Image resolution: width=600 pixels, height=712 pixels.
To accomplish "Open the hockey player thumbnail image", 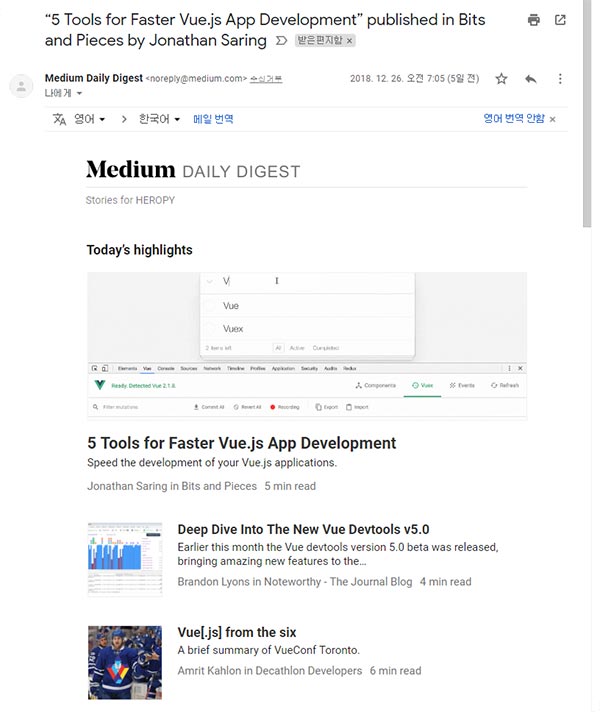I will (x=125, y=663).
